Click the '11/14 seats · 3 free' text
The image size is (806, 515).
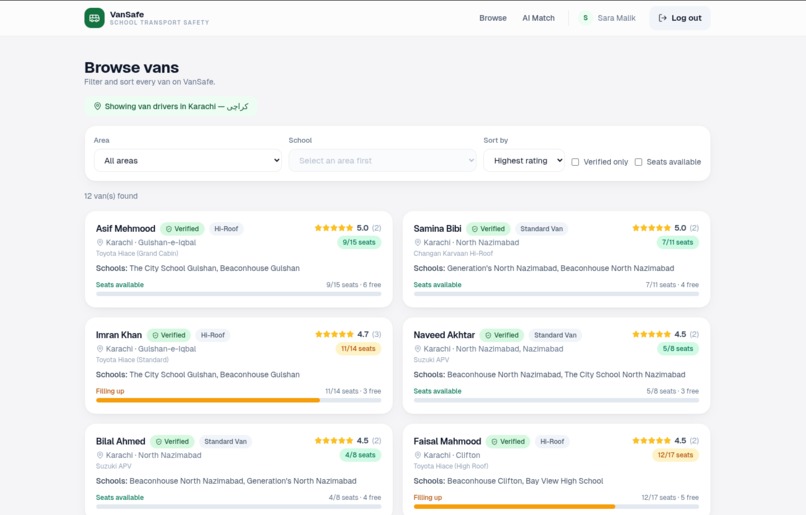(353, 391)
